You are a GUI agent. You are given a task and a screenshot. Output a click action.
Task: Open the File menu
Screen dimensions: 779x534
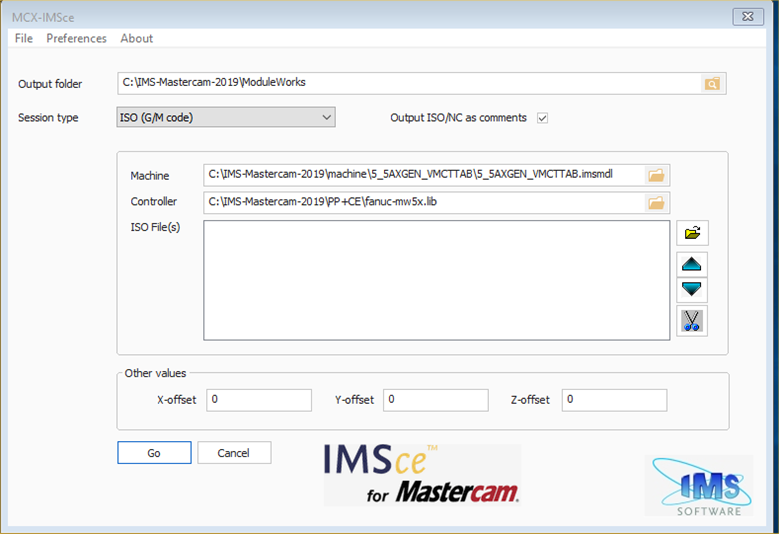click(24, 38)
